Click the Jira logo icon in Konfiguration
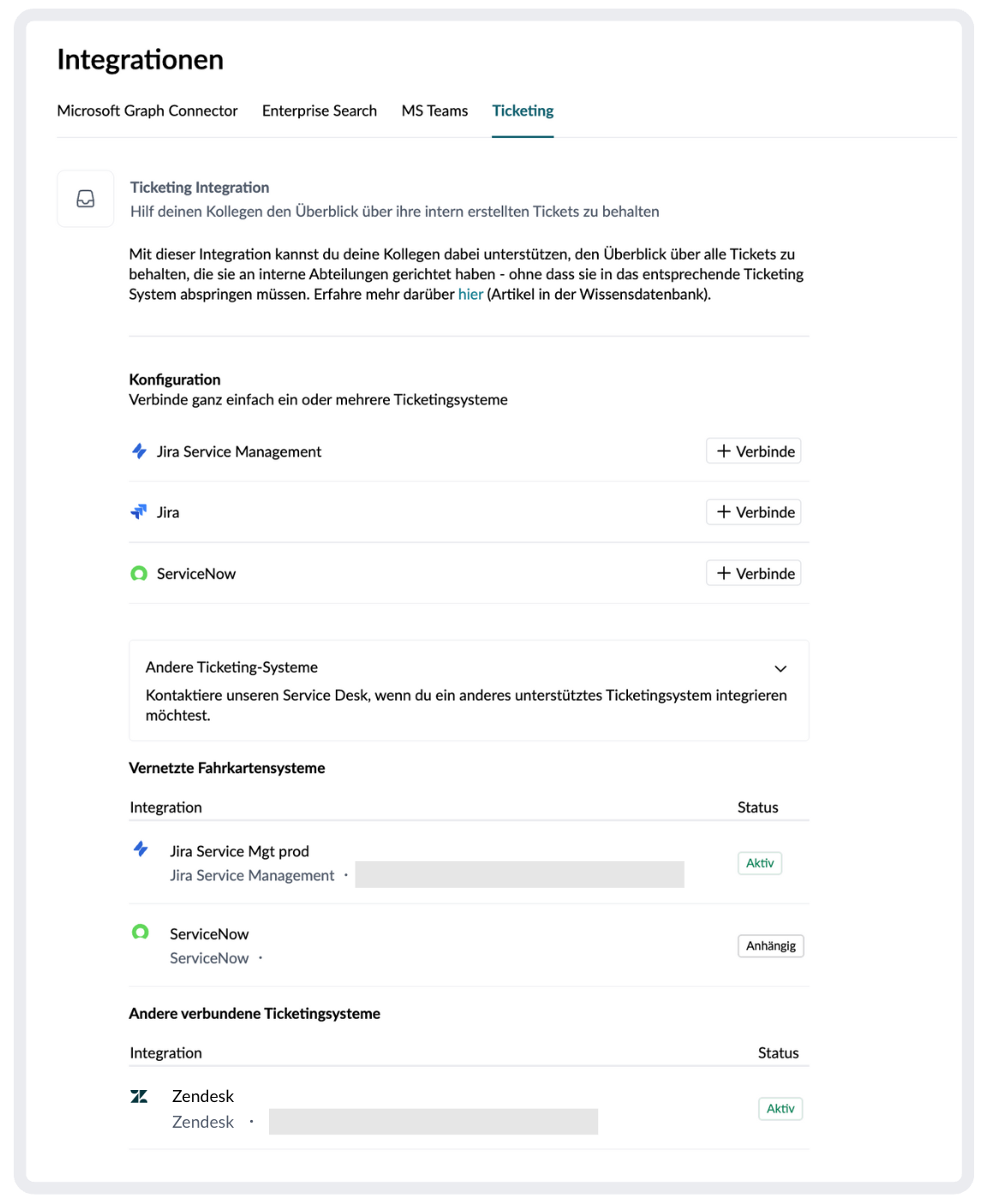The height and width of the screenshot is (1204, 987). click(x=139, y=512)
